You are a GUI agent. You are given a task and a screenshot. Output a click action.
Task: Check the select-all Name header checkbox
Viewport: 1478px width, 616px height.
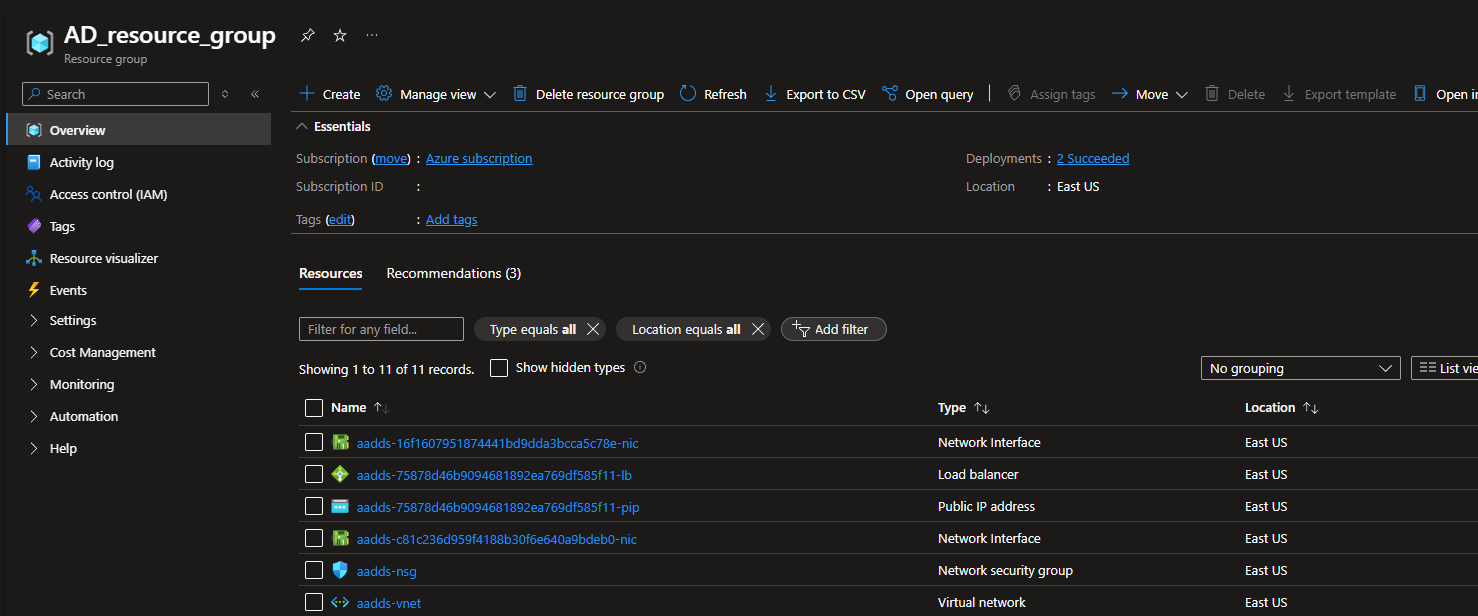314,408
